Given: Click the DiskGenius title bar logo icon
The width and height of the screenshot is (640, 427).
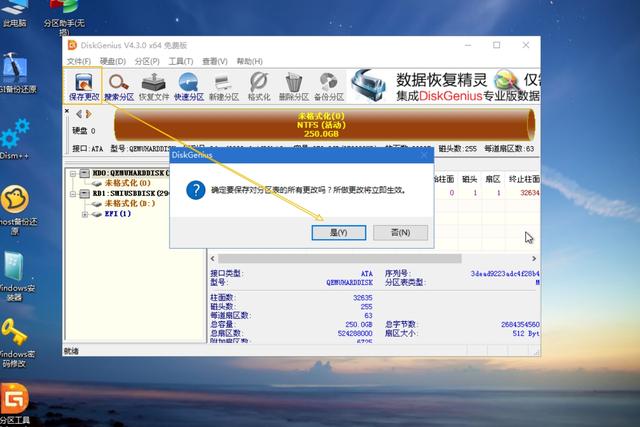Looking at the screenshot, I should coord(72,45).
